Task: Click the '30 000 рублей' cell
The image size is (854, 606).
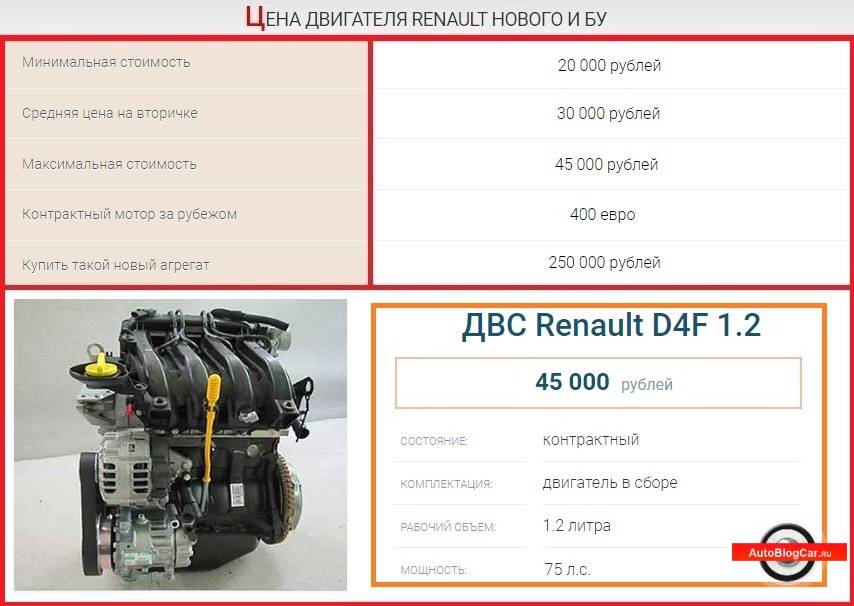Action: 608,113
